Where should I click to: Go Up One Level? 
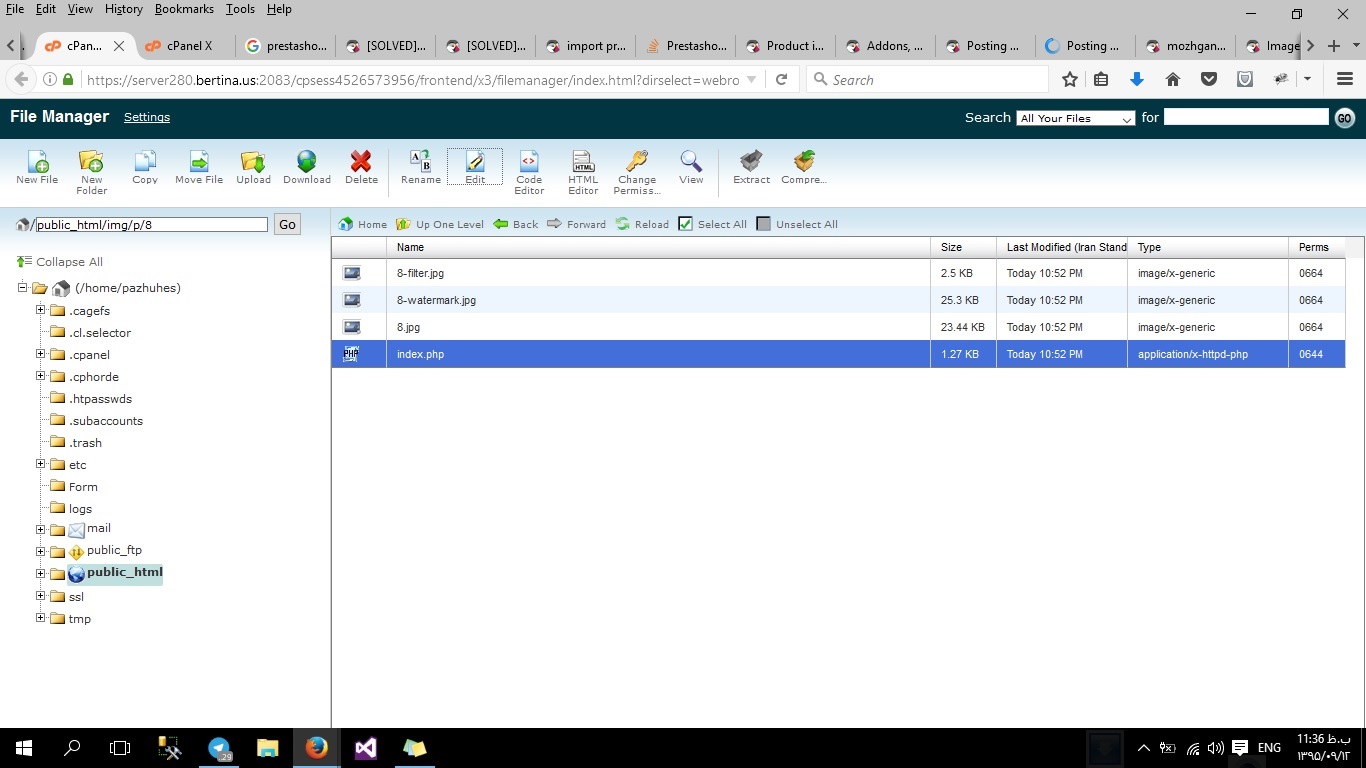click(x=440, y=224)
